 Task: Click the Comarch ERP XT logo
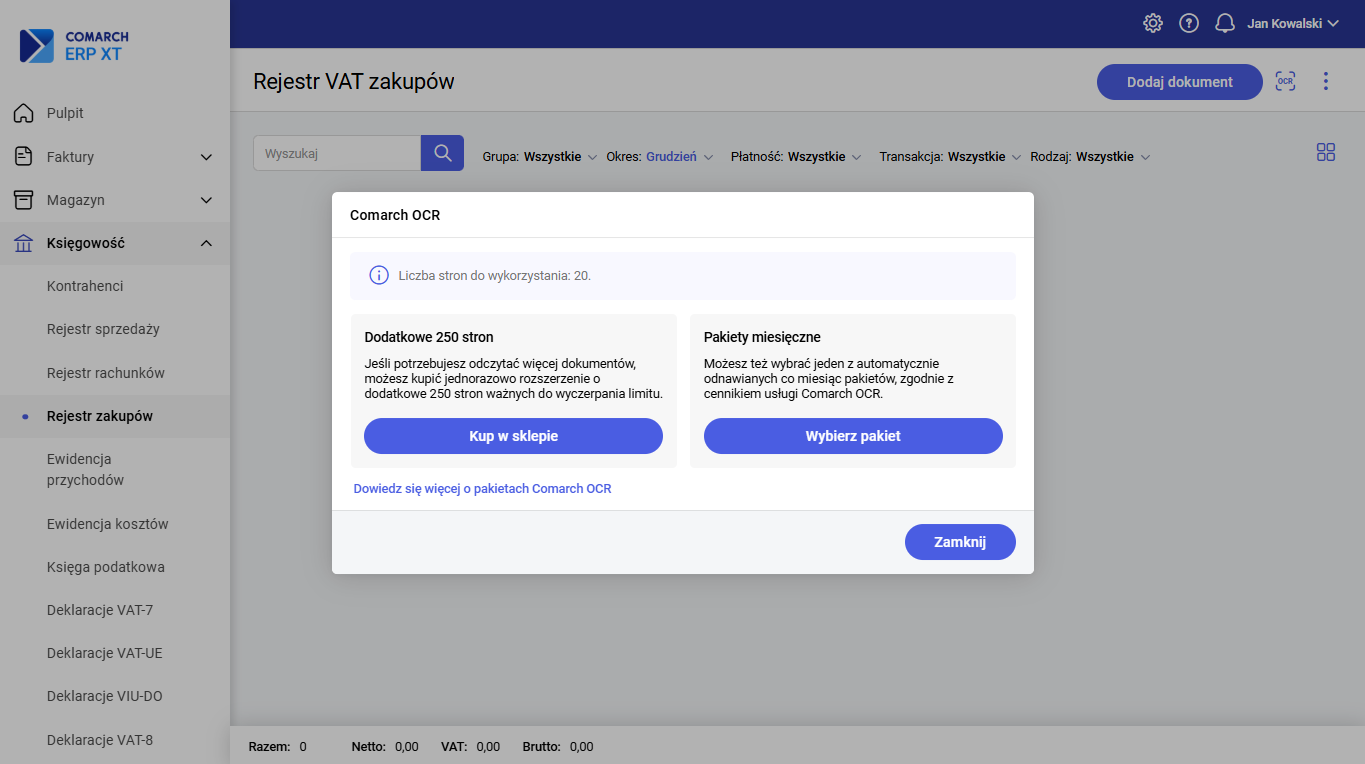tap(75, 46)
